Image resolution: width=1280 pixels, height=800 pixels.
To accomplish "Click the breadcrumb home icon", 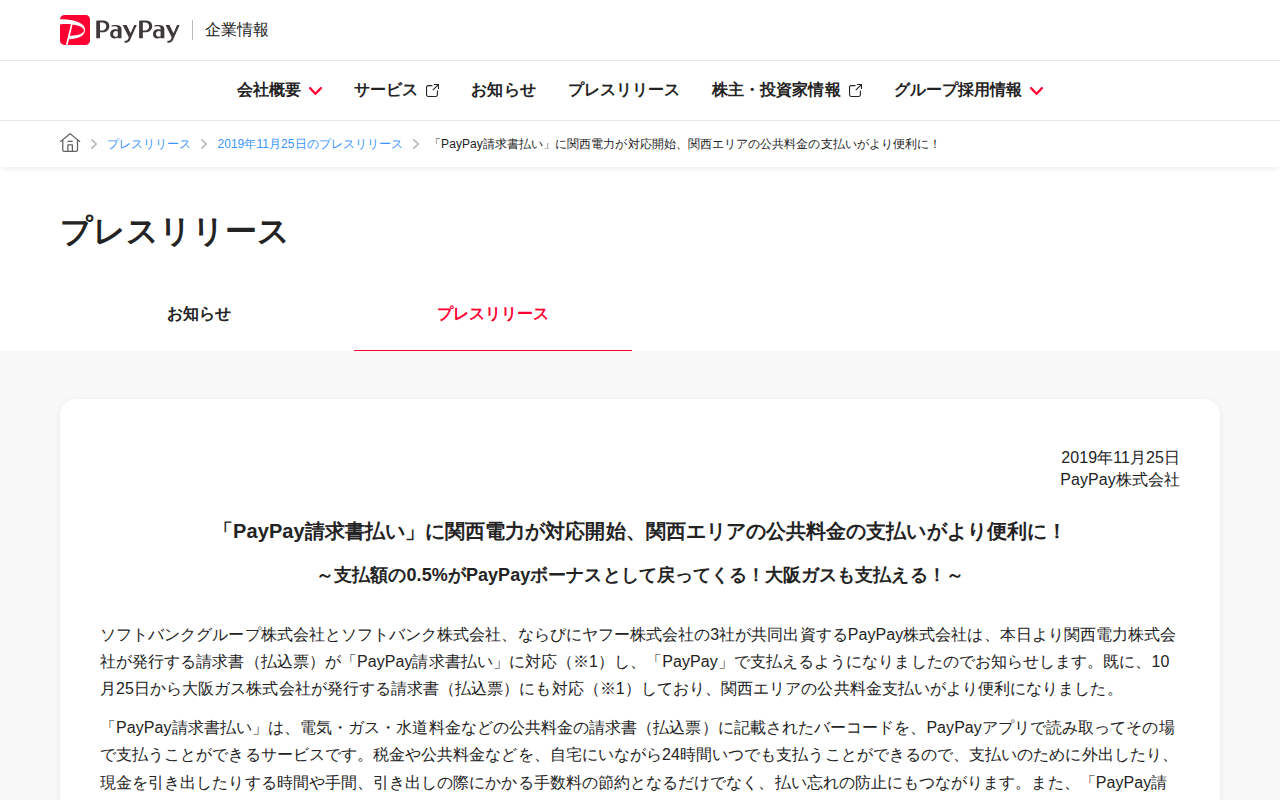I will click(x=70, y=143).
